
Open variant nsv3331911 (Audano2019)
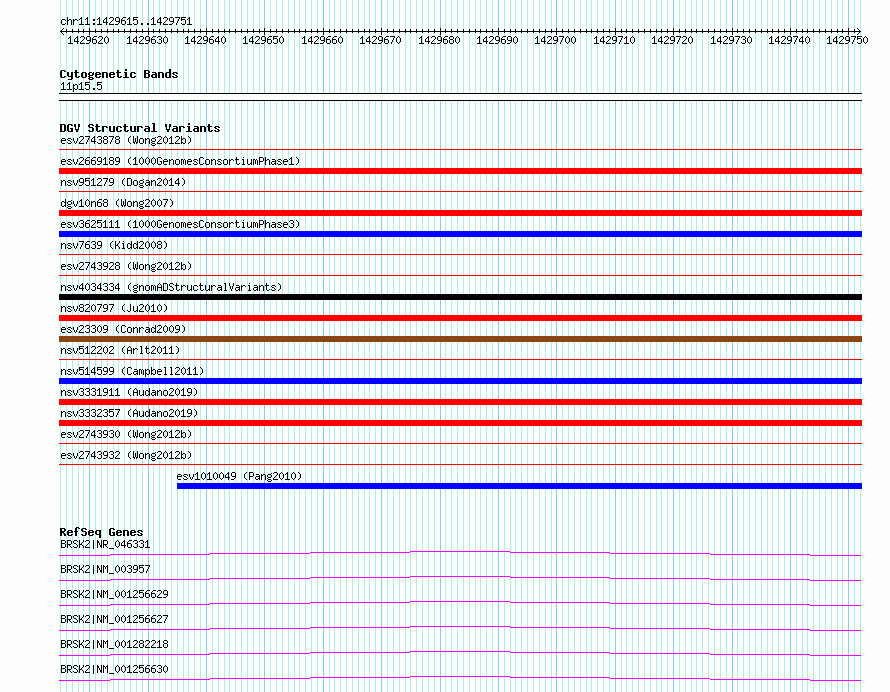129,392
